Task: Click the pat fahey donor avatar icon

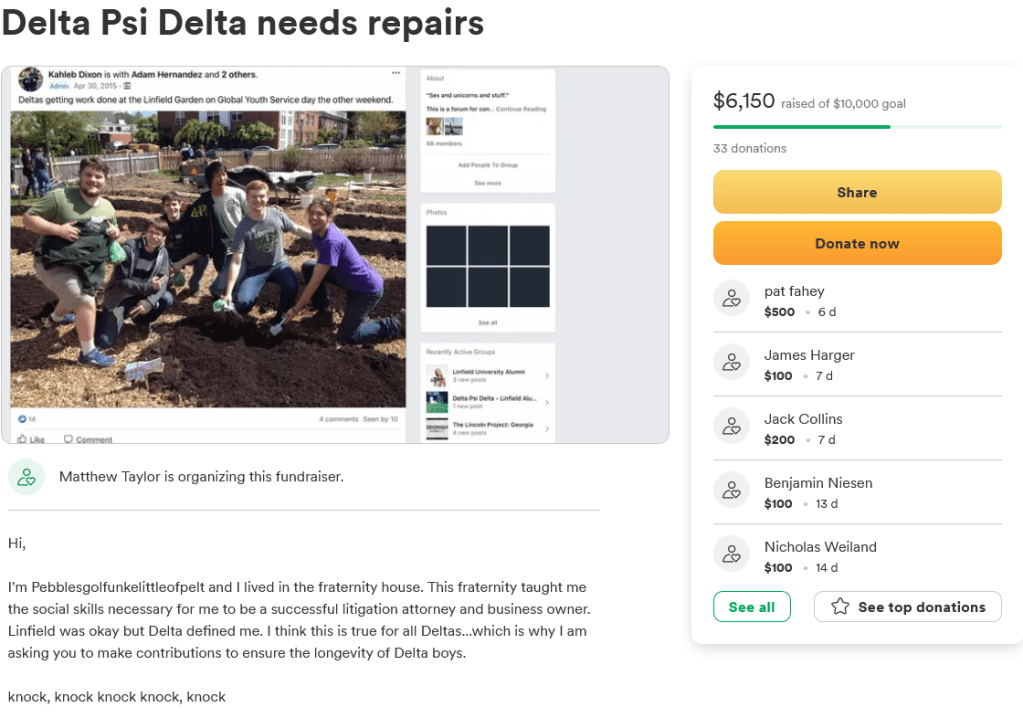Action: pos(732,299)
